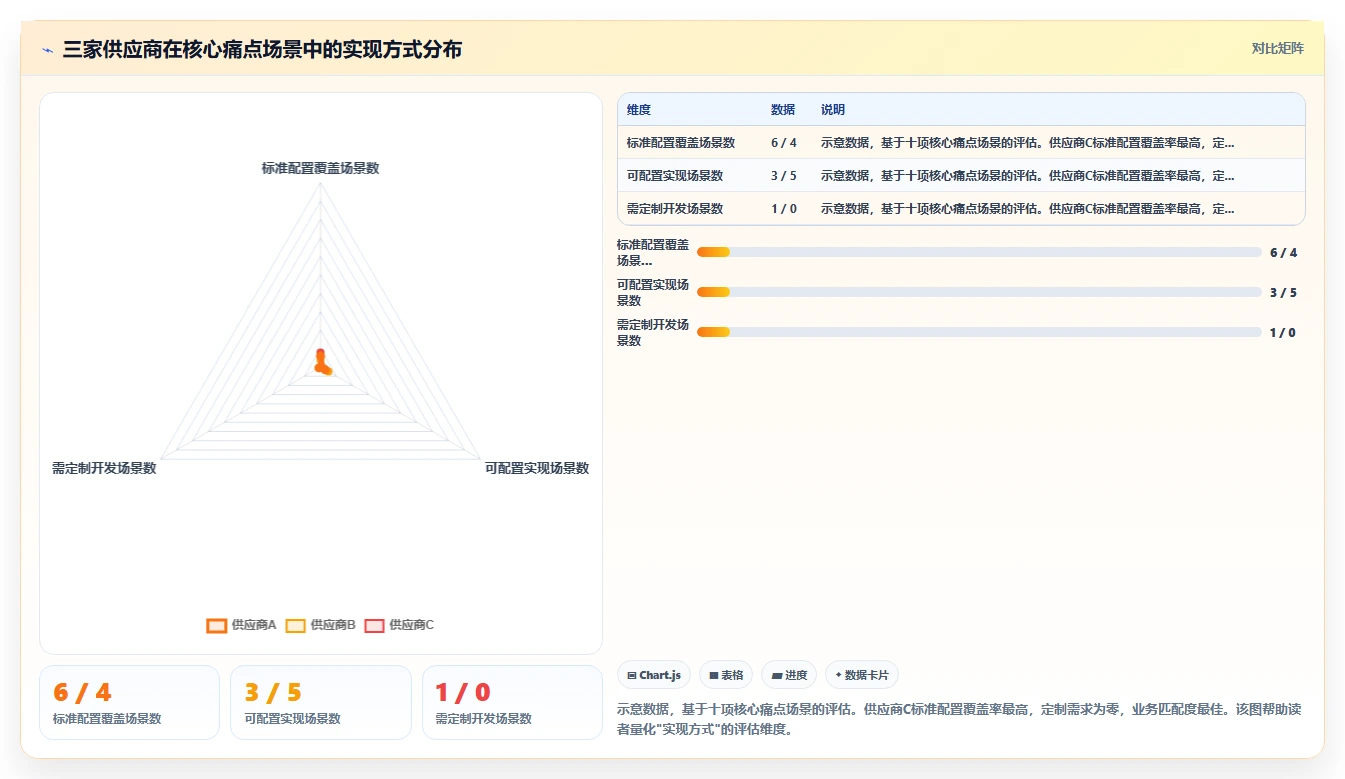The width and height of the screenshot is (1345, 779).
Task: Click the 3 / 5 progress value label
Action: click(1283, 292)
